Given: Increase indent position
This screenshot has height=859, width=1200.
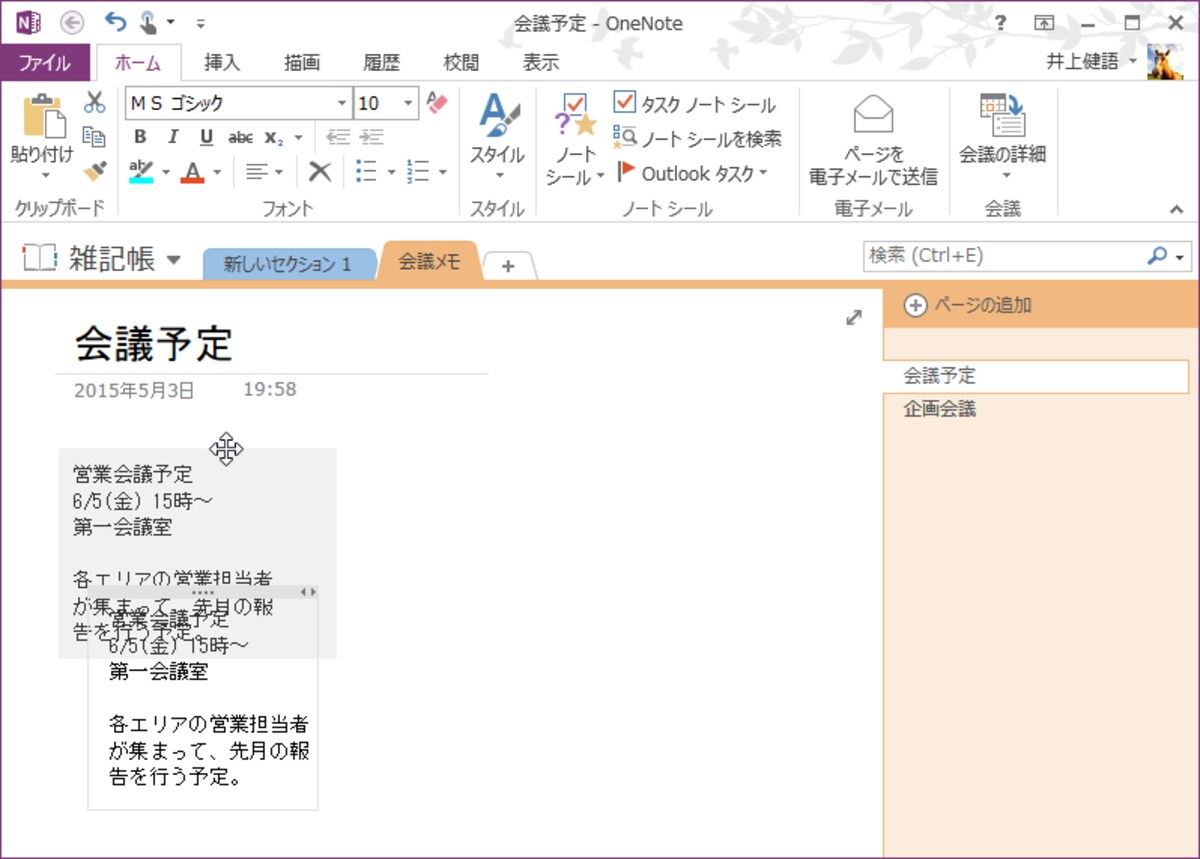Looking at the screenshot, I should (372, 137).
